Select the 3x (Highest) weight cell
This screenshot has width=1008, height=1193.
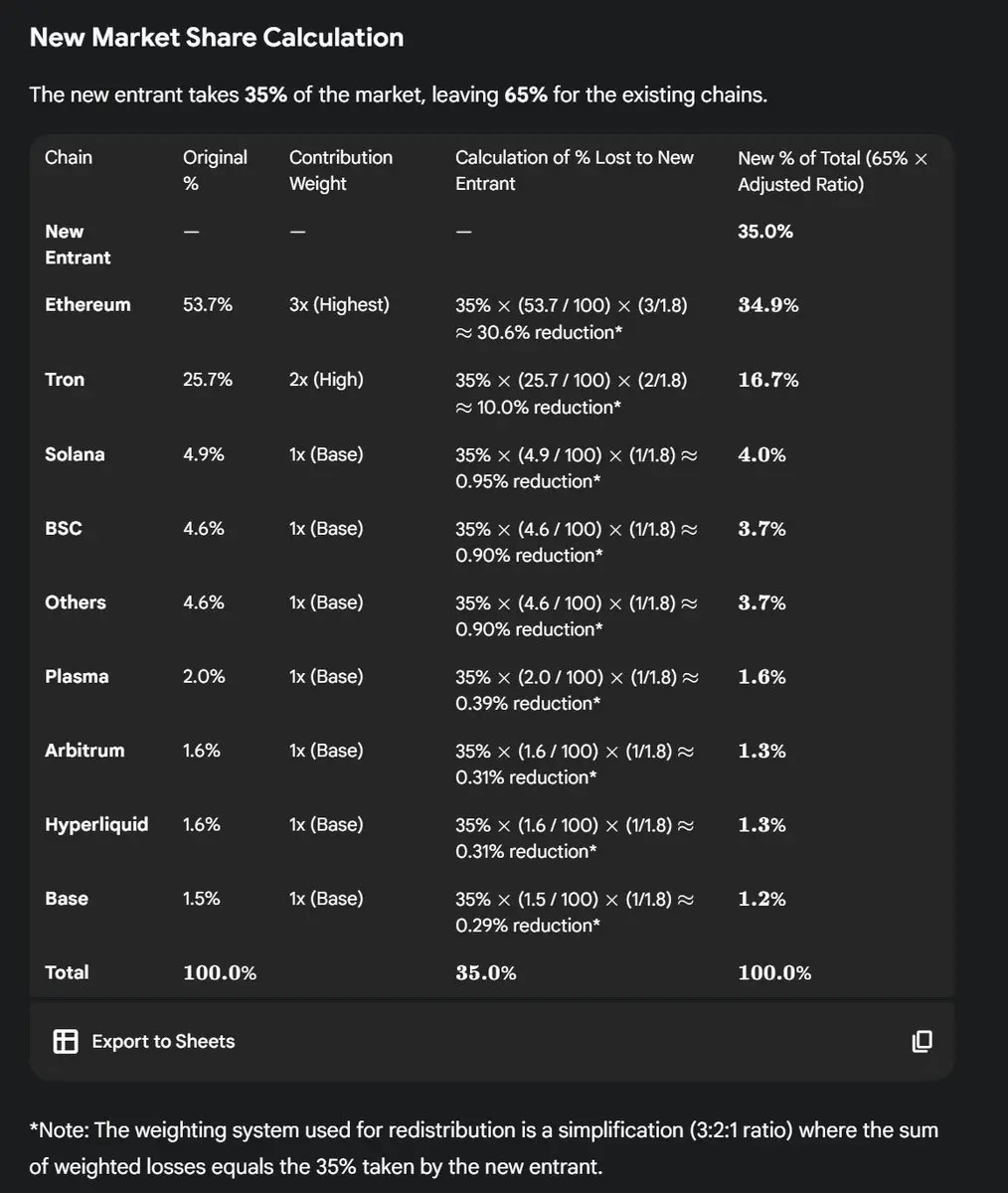pyautogui.click(x=339, y=305)
